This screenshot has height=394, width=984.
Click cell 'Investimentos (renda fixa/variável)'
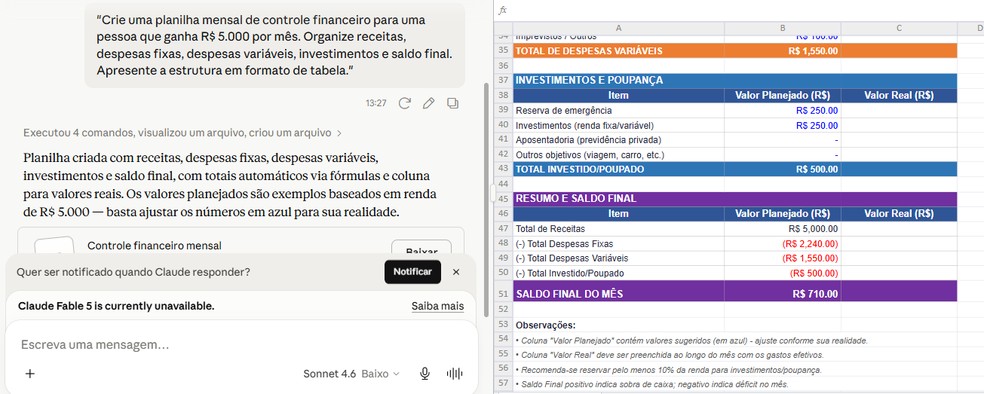click(x=619, y=125)
